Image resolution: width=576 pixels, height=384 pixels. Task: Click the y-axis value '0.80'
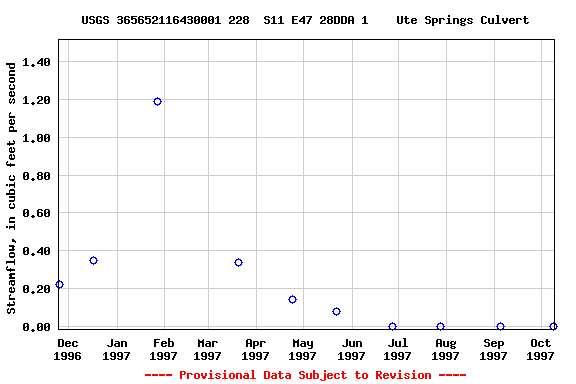pyautogui.click(x=36, y=176)
